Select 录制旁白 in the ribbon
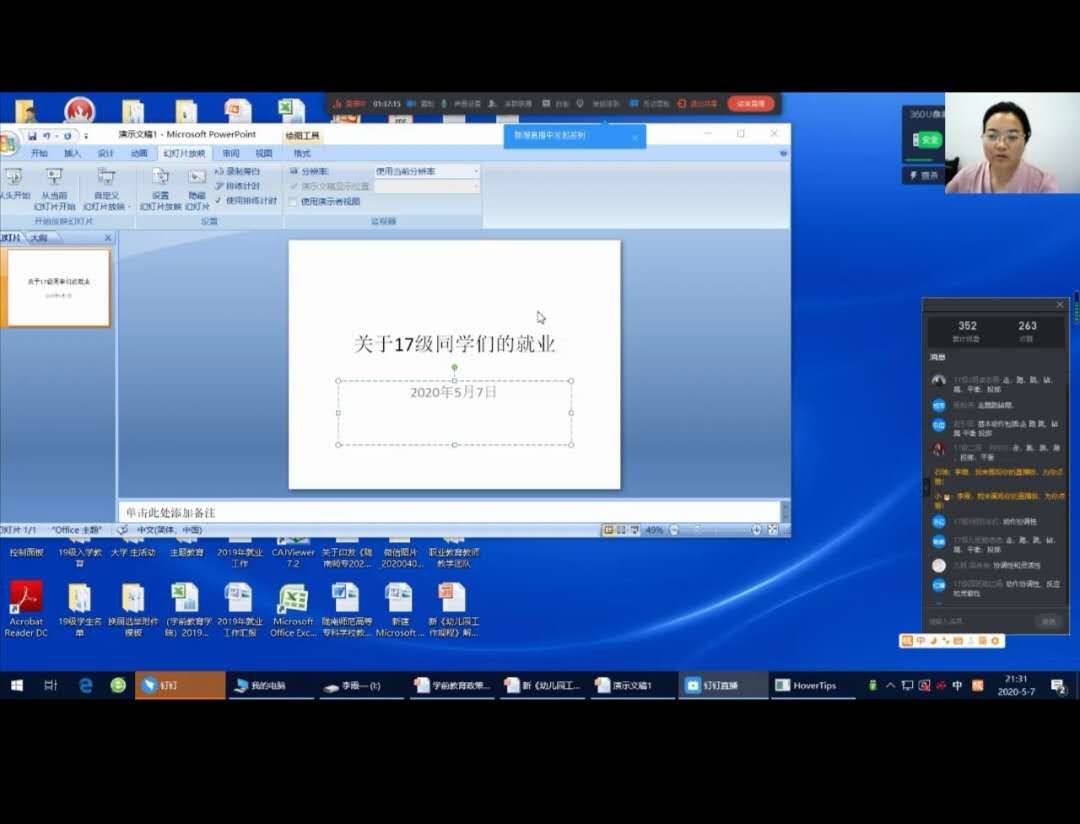The width and height of the screenshot is (1080, 824). pyautogui.click(x=238, y=172)
